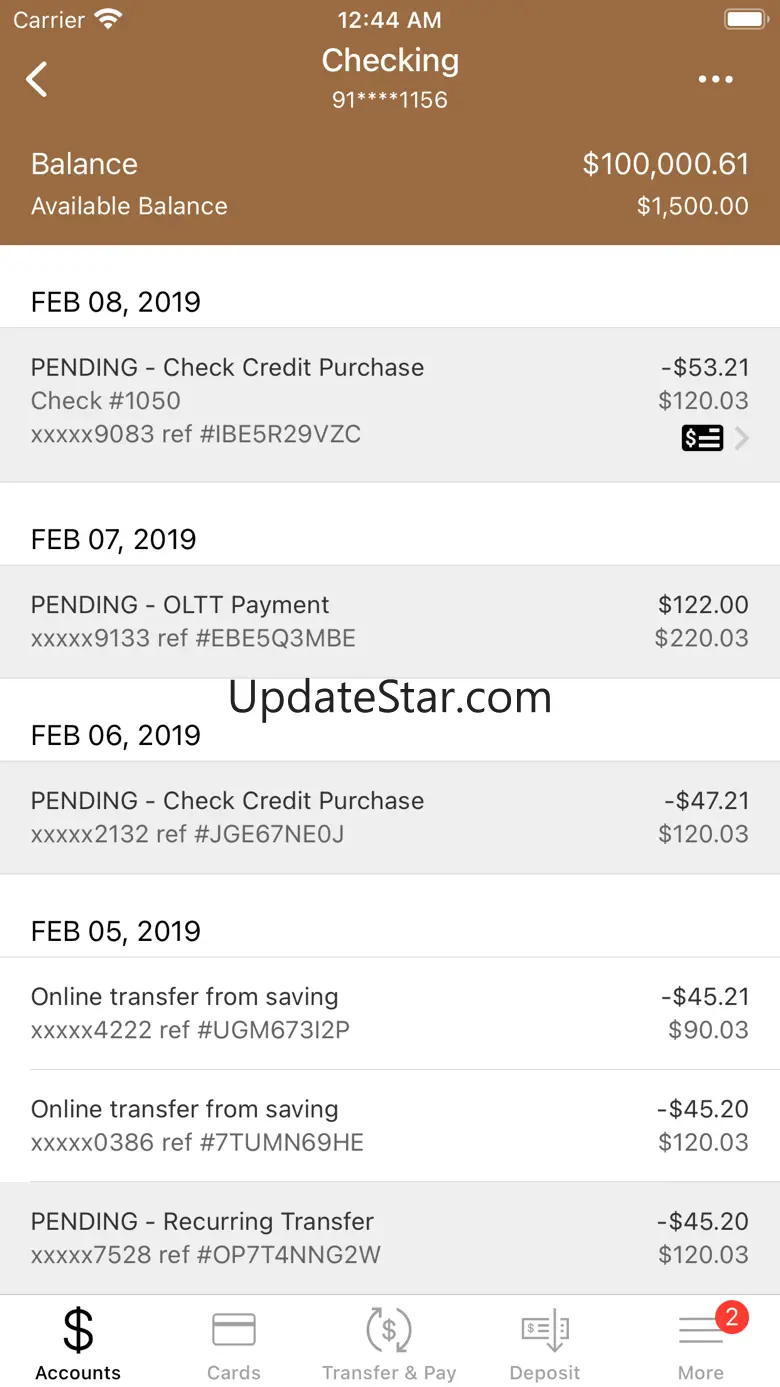Screen dimensions: 780x1387
Task: Switch to the Deposit tab label
Action: 545,1373
